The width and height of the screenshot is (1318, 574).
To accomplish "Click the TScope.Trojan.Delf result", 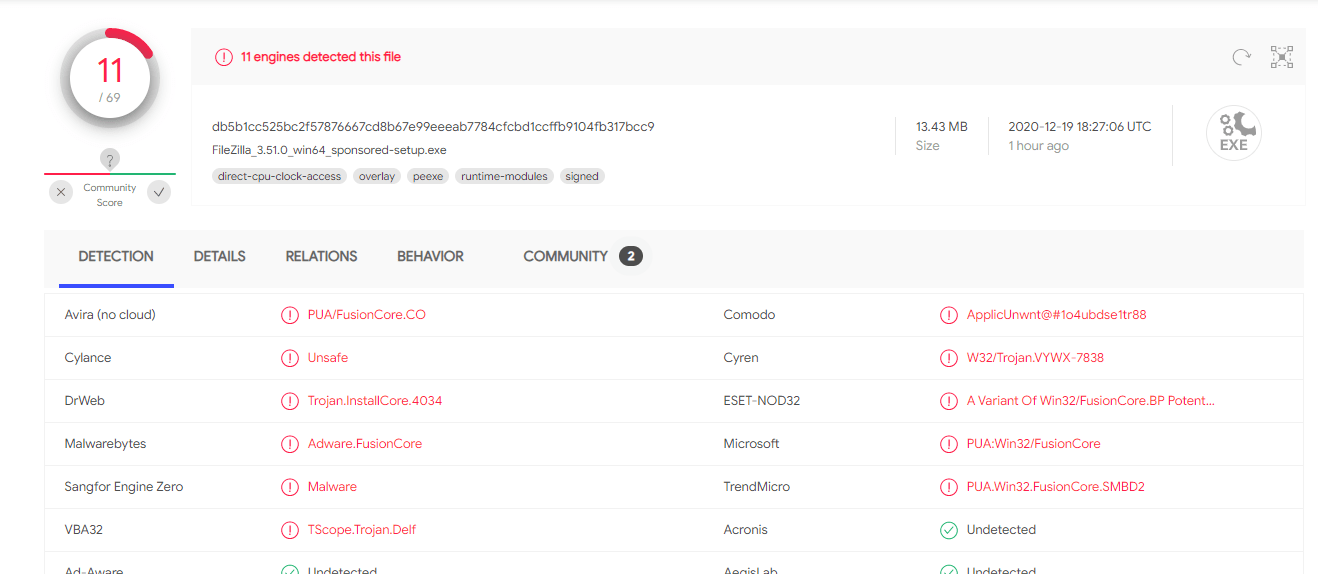I will pos(362,530).
